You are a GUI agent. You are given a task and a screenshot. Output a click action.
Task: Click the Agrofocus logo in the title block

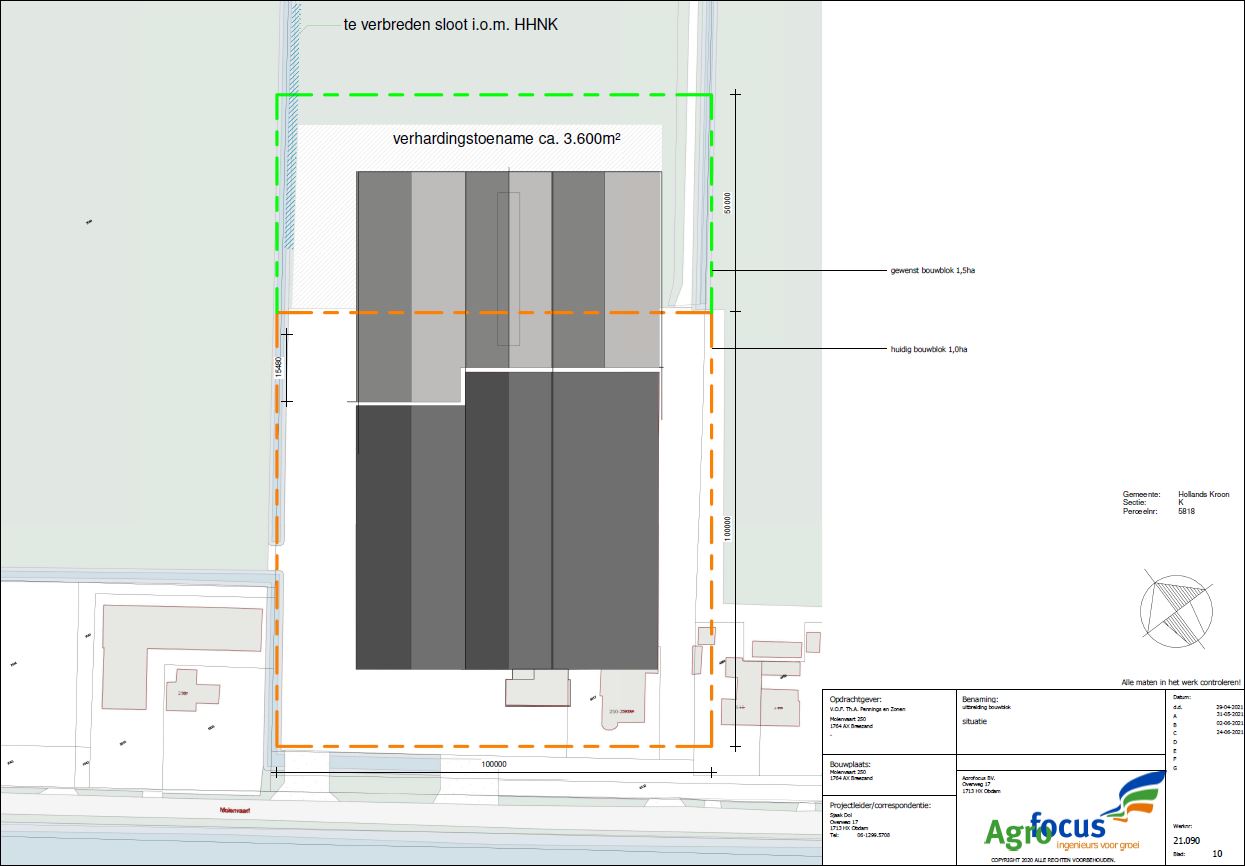1062,820
